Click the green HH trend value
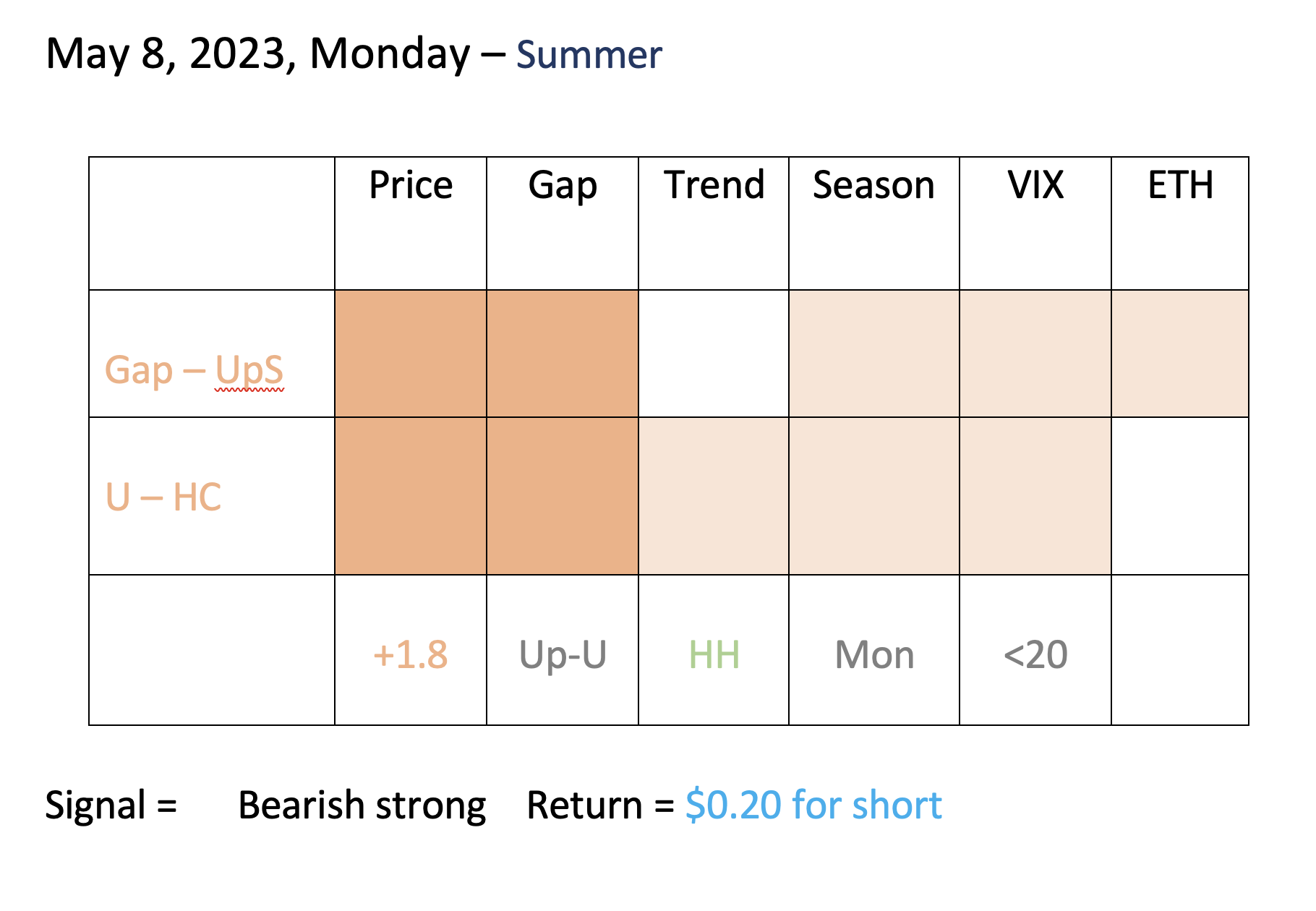 (714, 655)
